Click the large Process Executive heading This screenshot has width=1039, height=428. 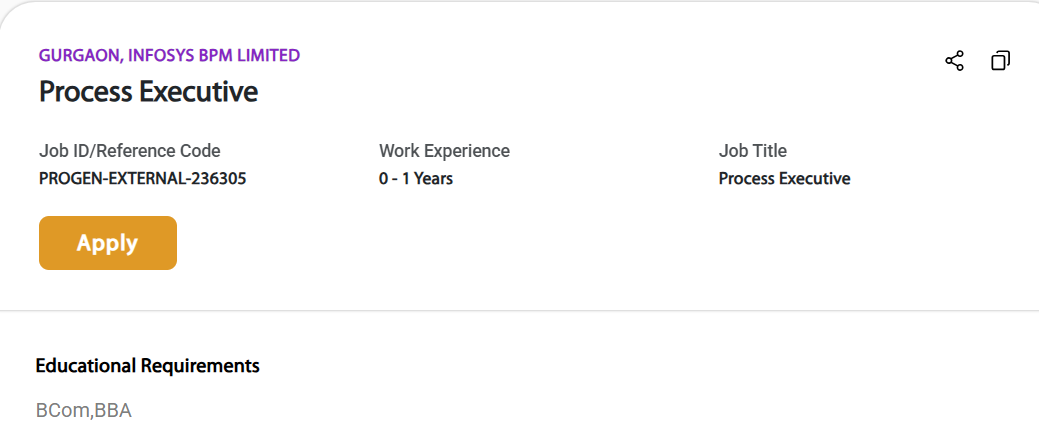coord(148,92)
